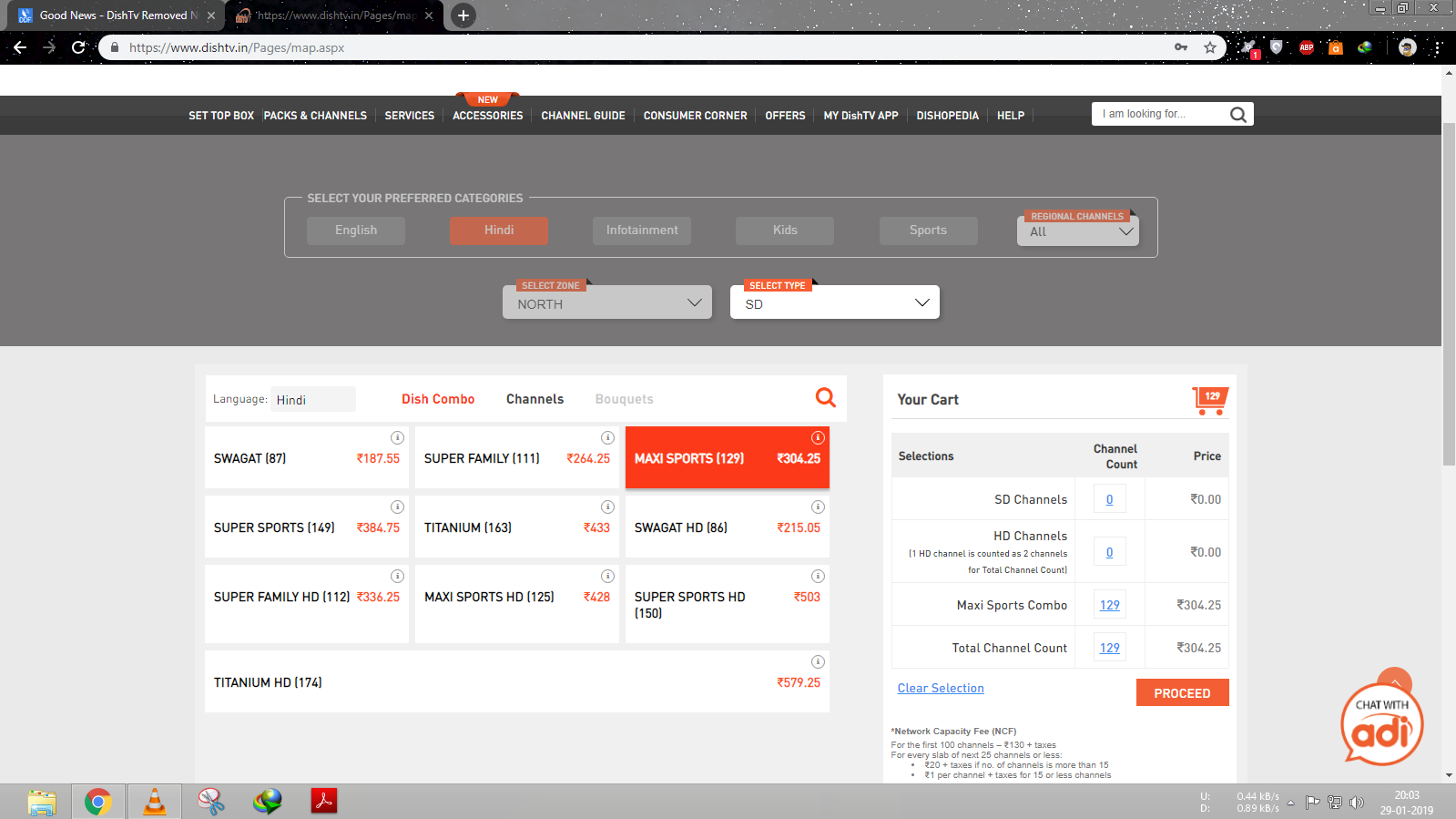Bookmark this page with the star icon
This screenshot has height=819, width=1456.
tap(1209, 47)
